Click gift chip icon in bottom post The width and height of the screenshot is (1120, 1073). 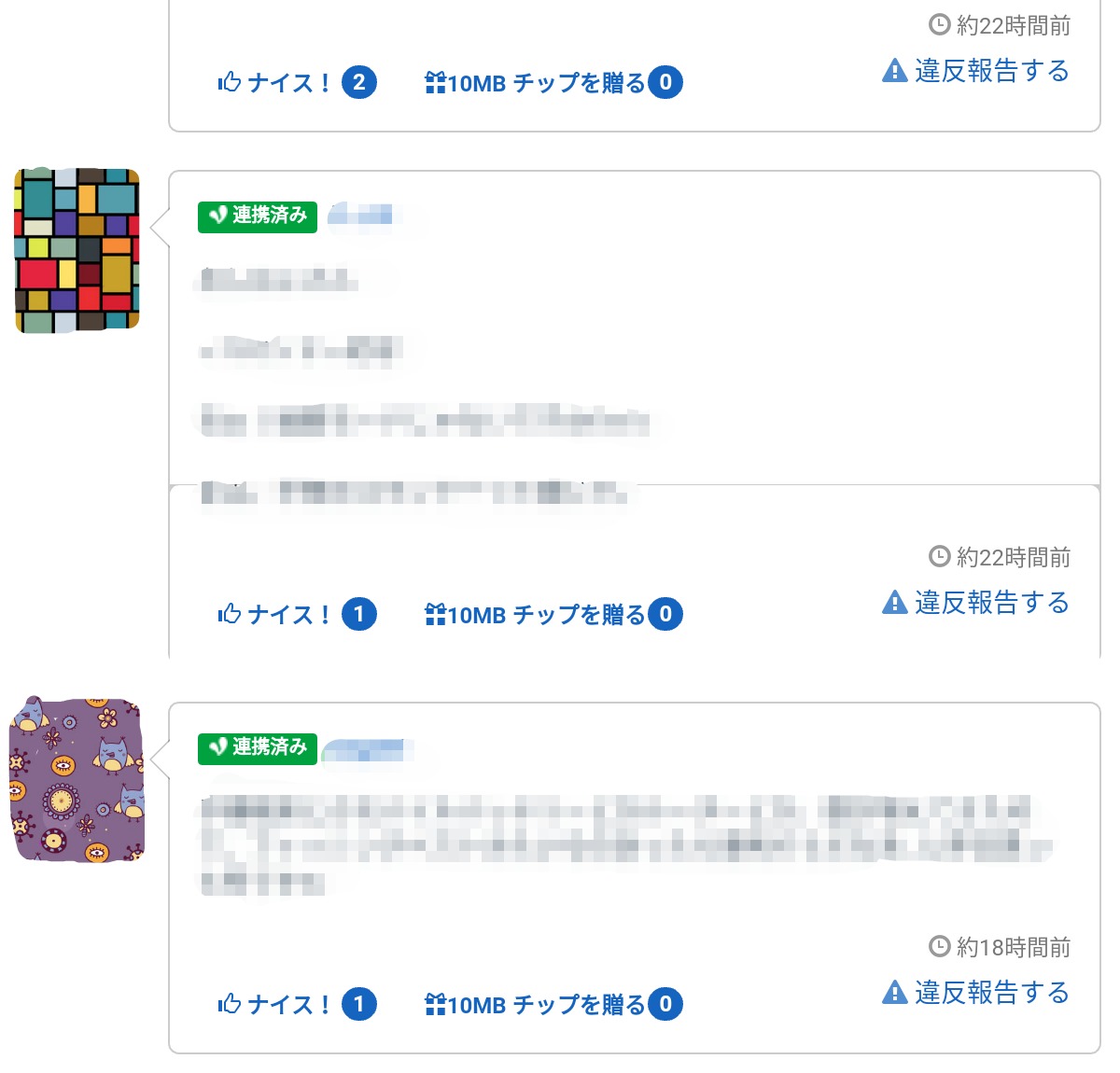(x=435, y=1004)
